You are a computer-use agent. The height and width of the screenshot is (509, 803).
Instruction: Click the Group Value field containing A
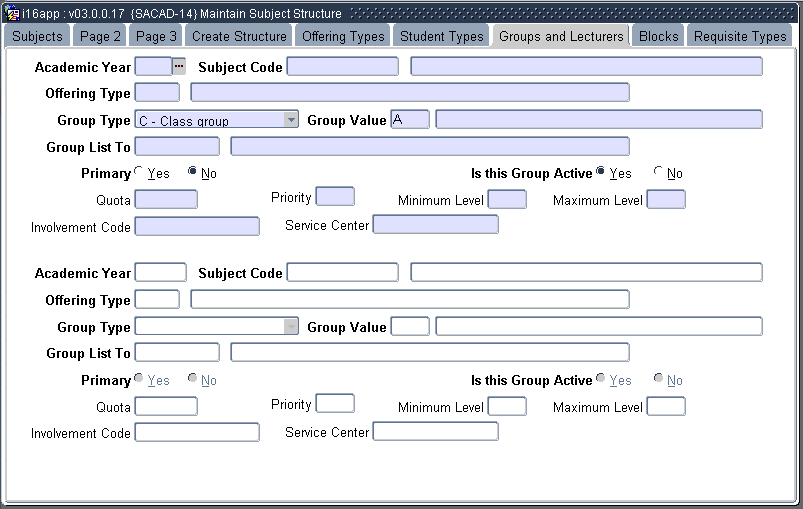click(410, 120)
